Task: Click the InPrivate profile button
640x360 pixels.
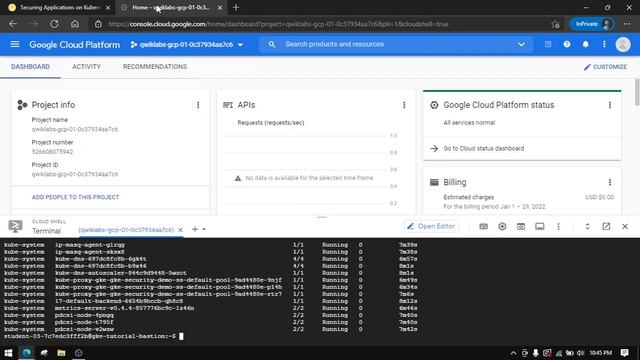Action: 592,24
